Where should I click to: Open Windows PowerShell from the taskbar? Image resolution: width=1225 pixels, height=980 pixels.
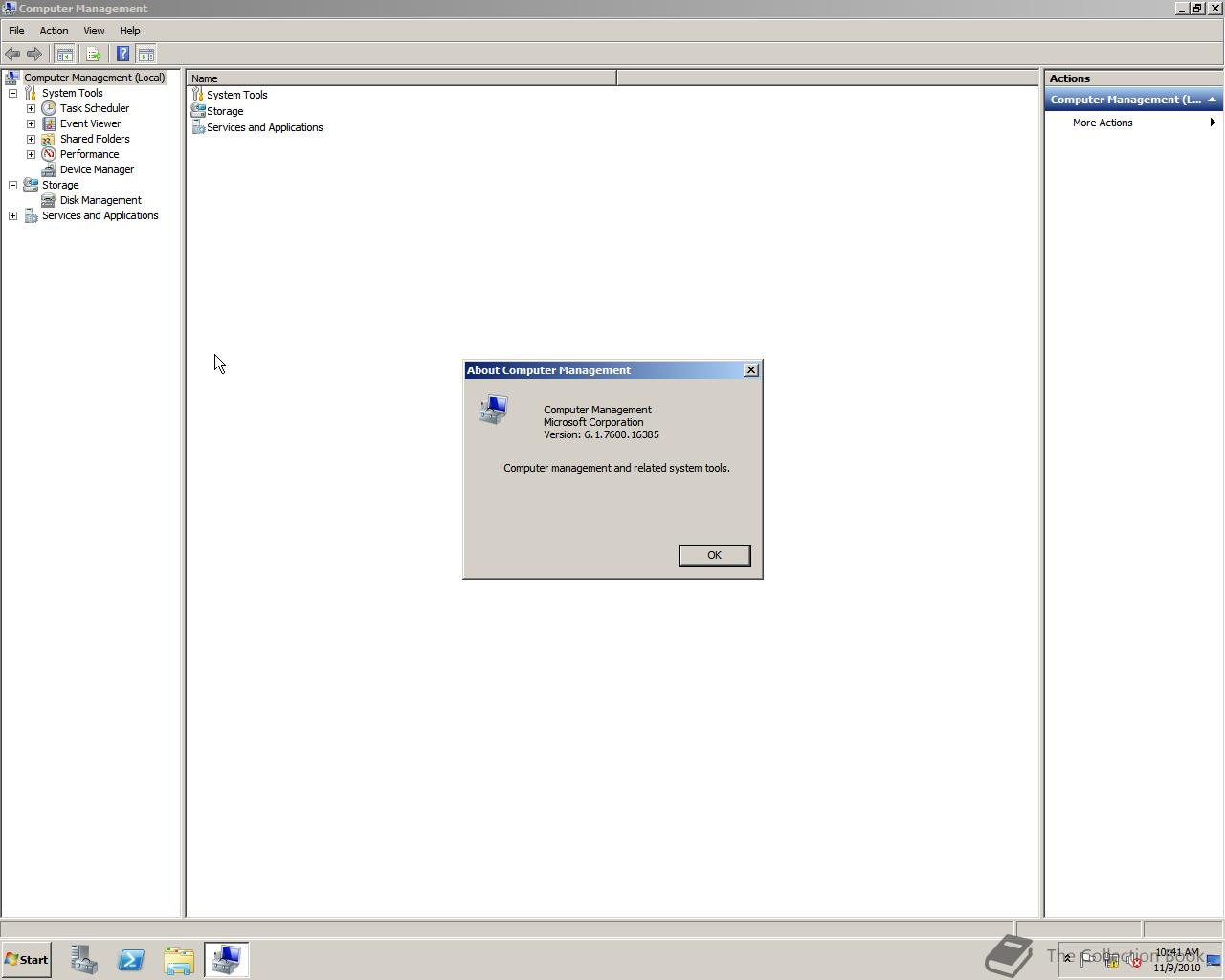[131, 960]
